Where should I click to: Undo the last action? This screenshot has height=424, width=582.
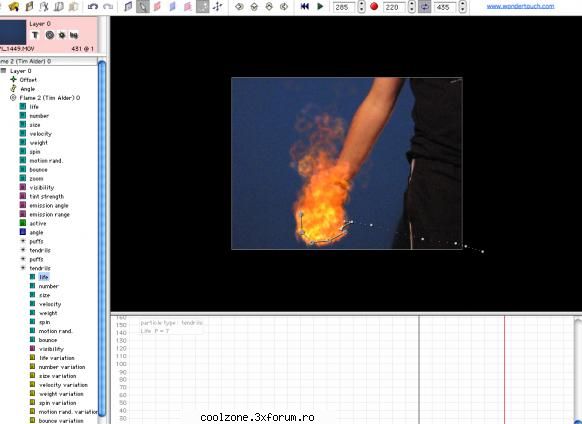93,6
